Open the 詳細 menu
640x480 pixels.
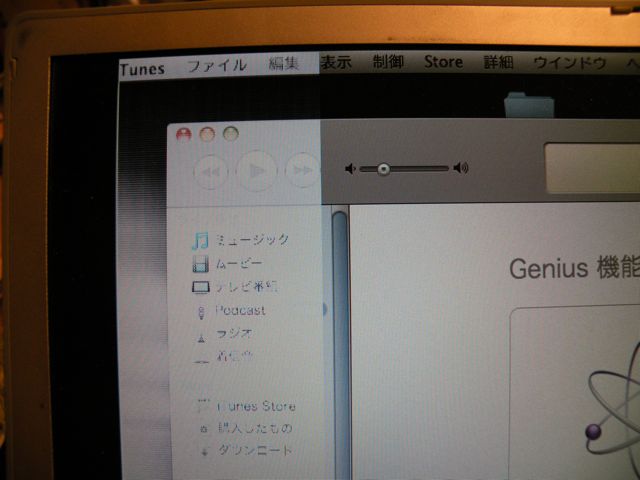498,62
